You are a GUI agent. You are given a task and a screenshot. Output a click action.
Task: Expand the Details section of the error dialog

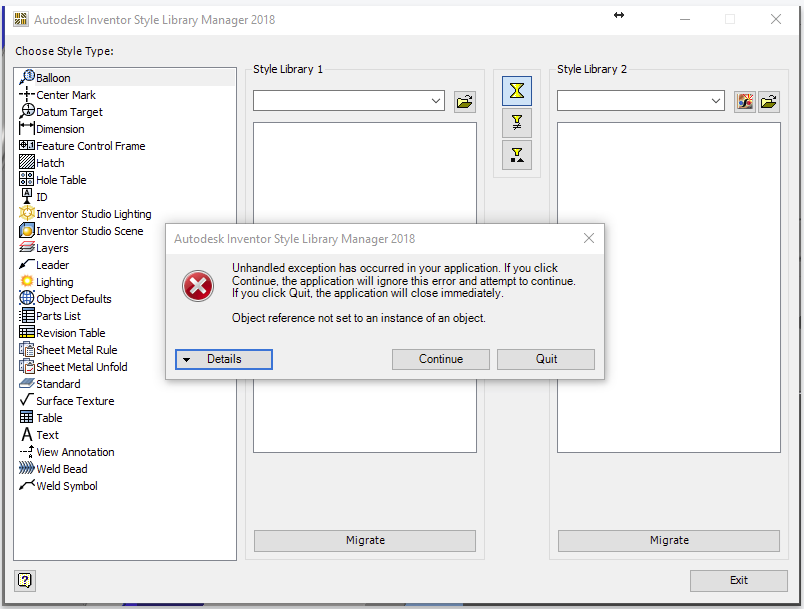click(x=223, y=360)
